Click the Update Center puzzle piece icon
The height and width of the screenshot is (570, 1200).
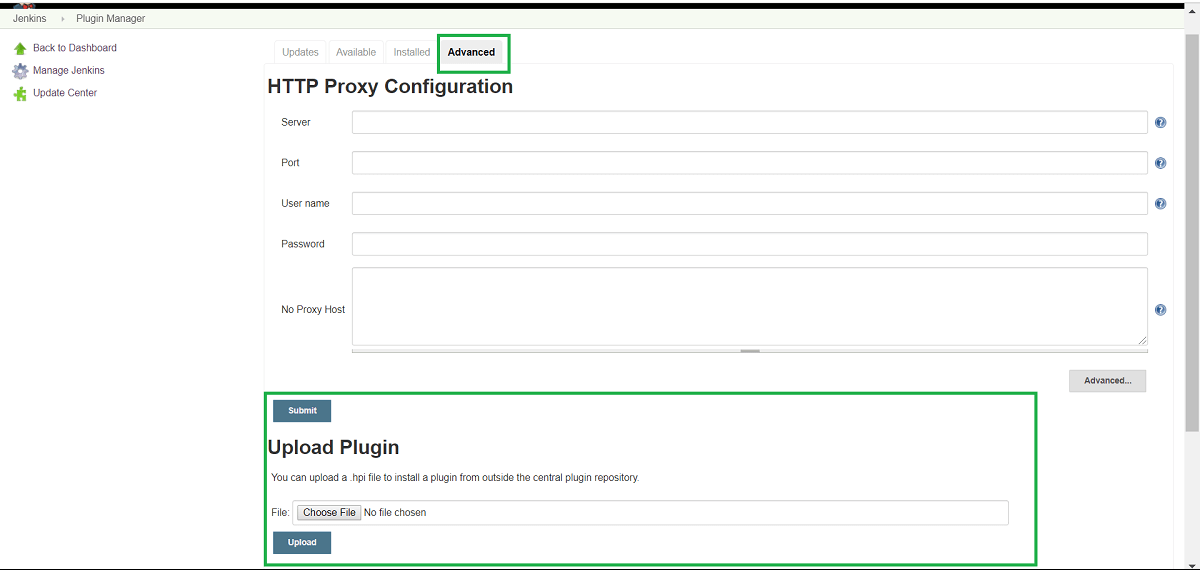[20, 93]
